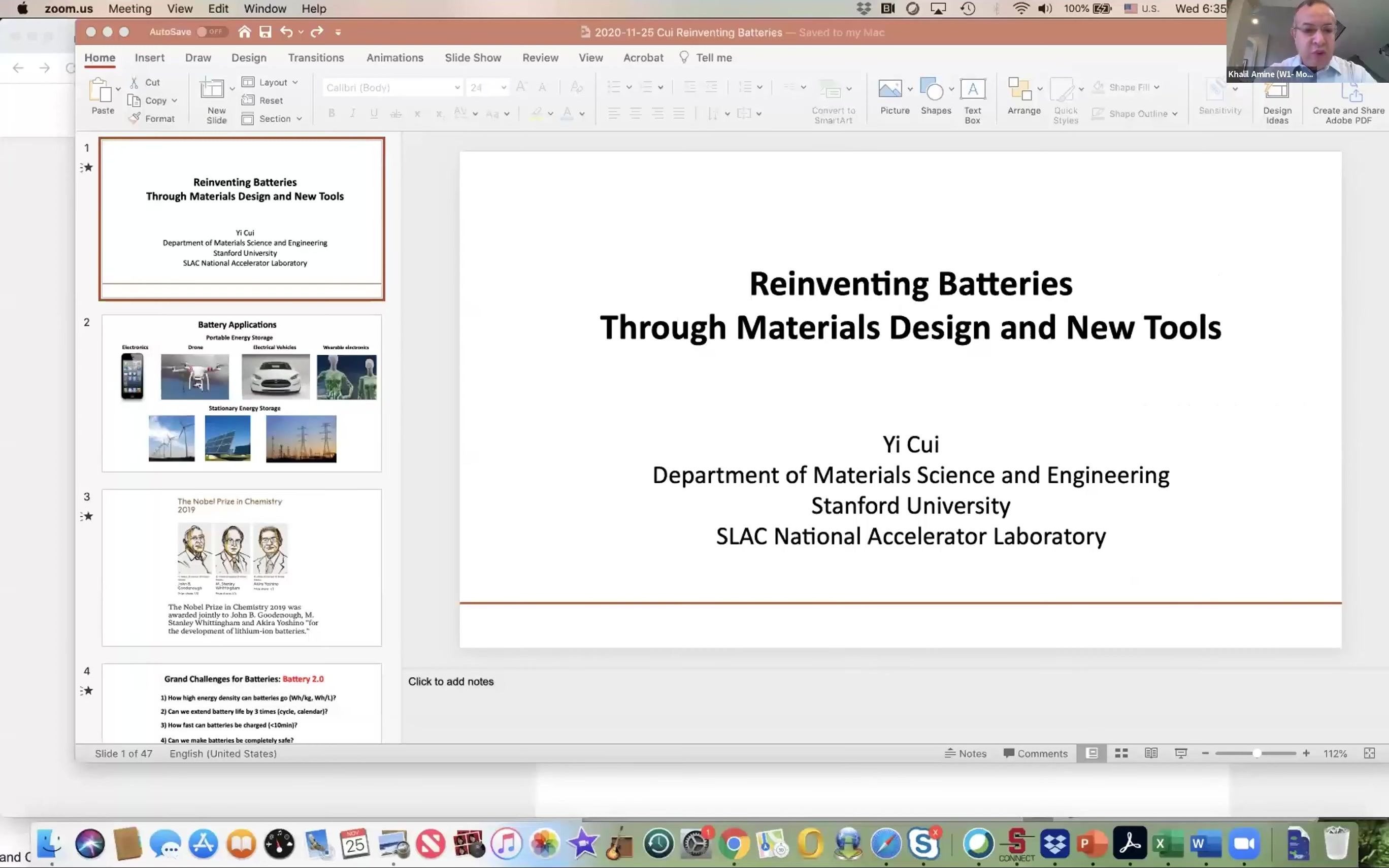Click the text highlight color swatch

536,114
